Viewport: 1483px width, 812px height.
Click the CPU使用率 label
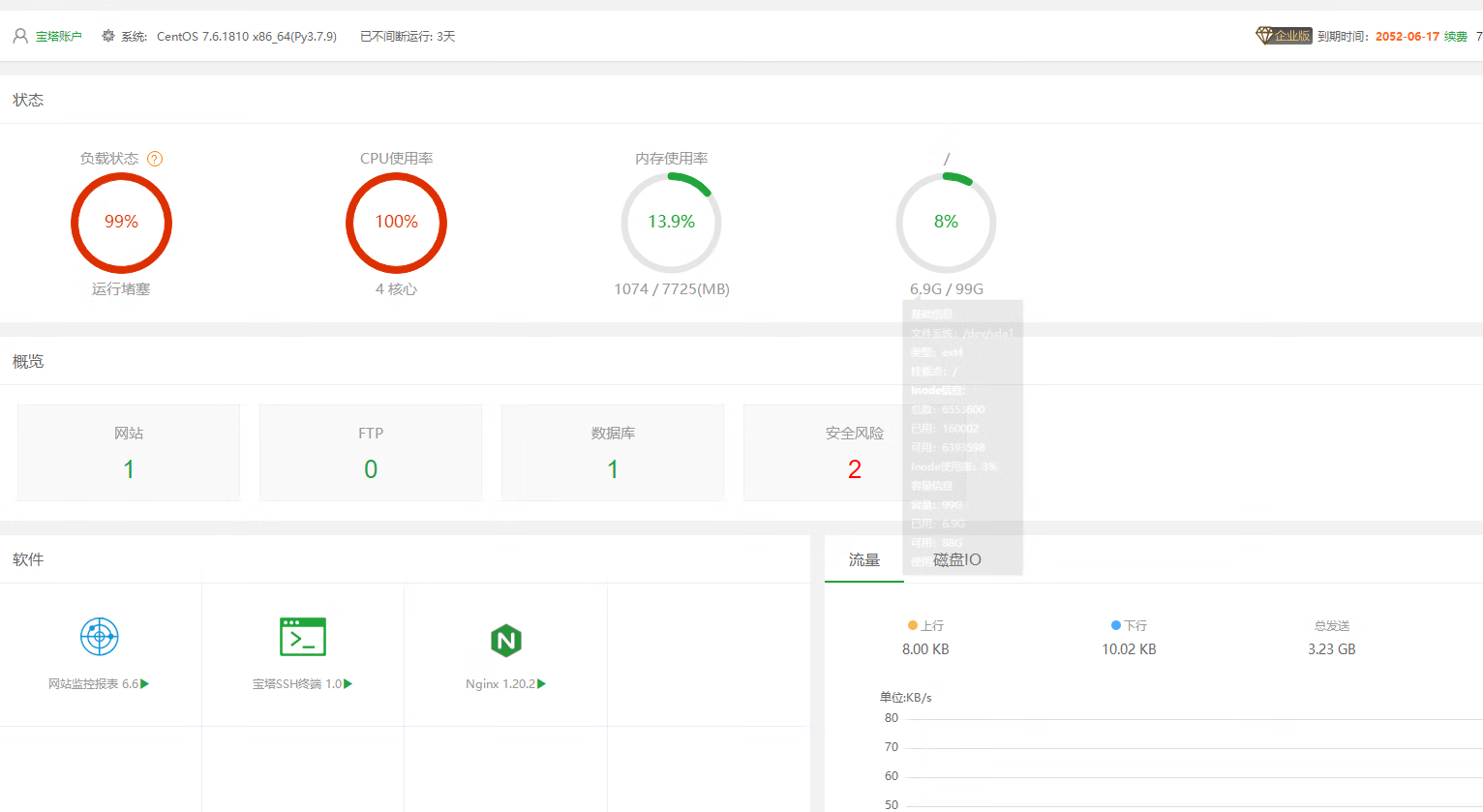(x=397, y=158)
